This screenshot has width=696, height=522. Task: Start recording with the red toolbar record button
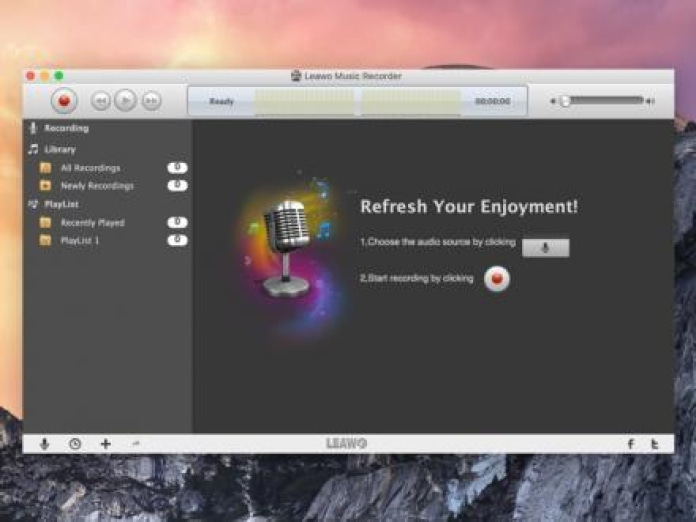tap(64, 101)
